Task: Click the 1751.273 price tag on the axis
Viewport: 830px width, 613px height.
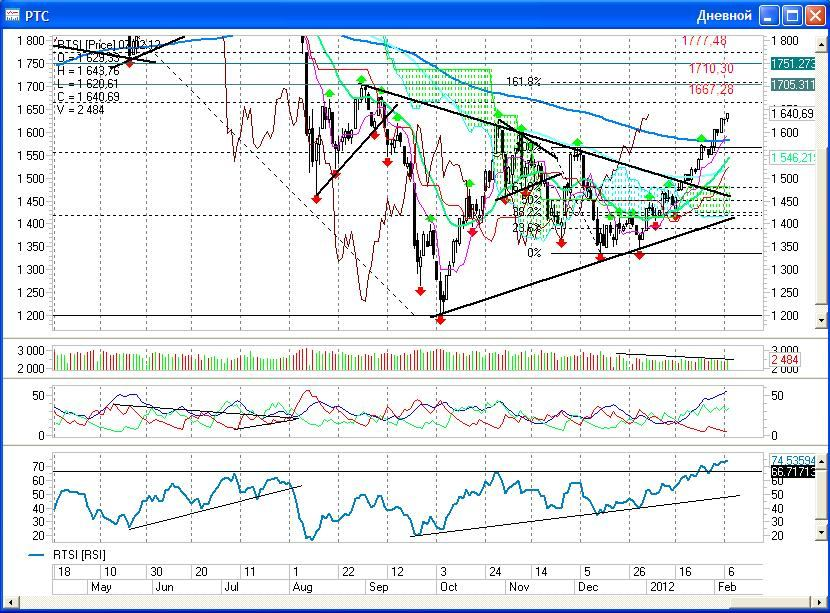Action: pos(793,64)
